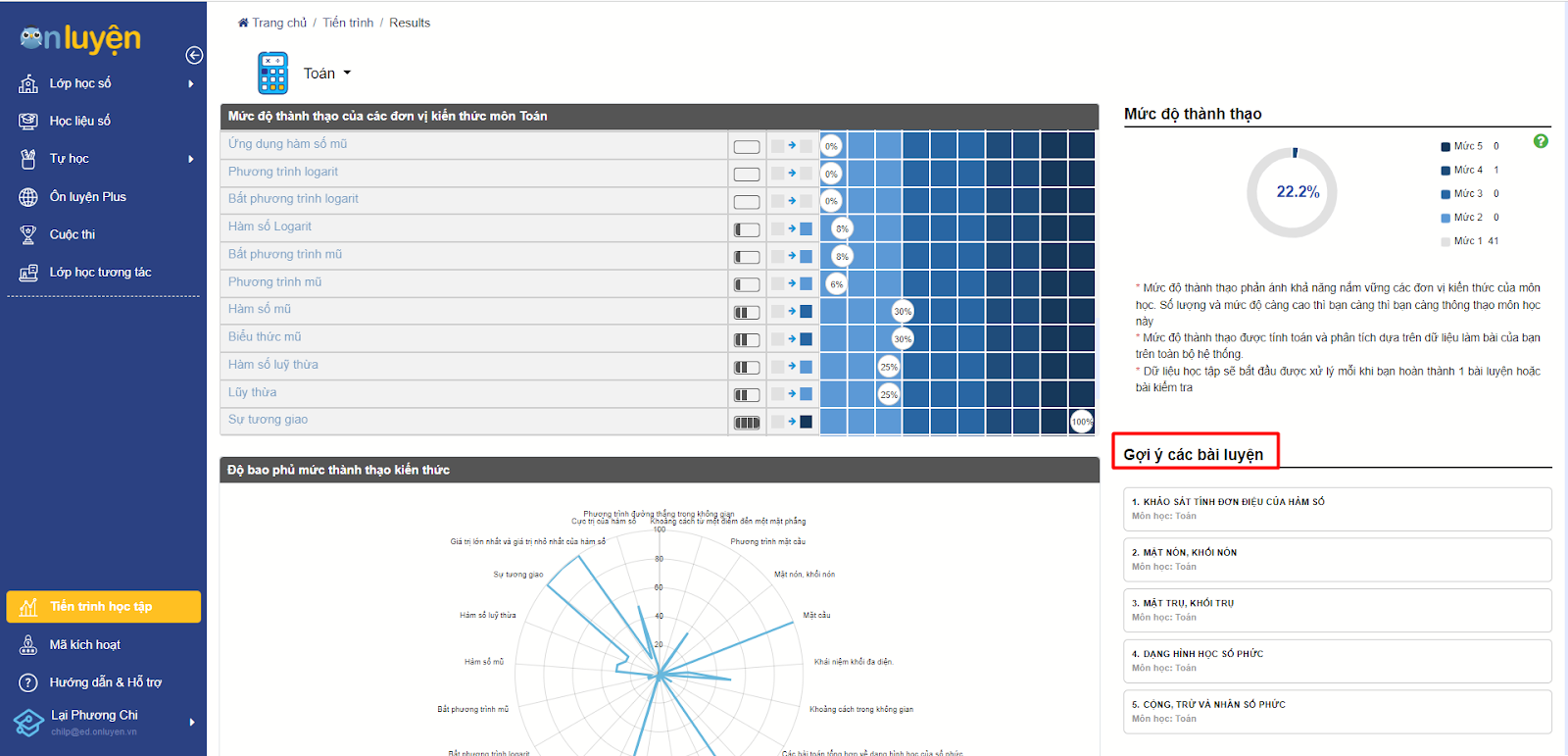Click the 25% marker in Lũy thừa row
Screen dimensions: 1568x756
889,394
